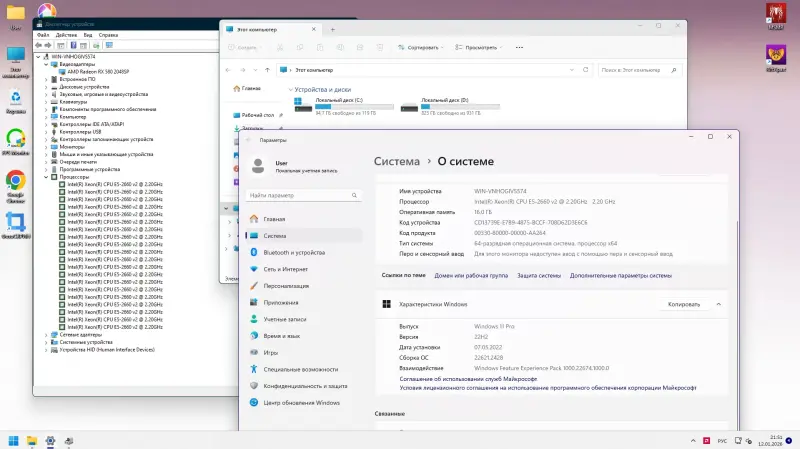Screen dimensions: 800x449
Task: Open the Действие menu in Device Manager
Action: pyautogui.click(x=67, y=35)
